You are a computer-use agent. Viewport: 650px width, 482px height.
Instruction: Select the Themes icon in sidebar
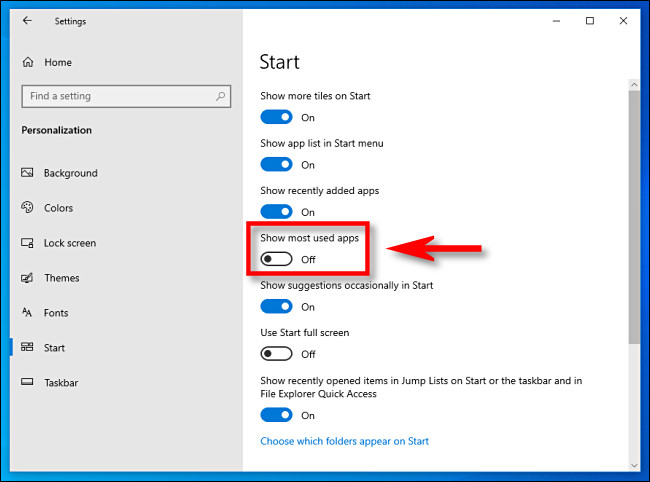coord(27,278)
